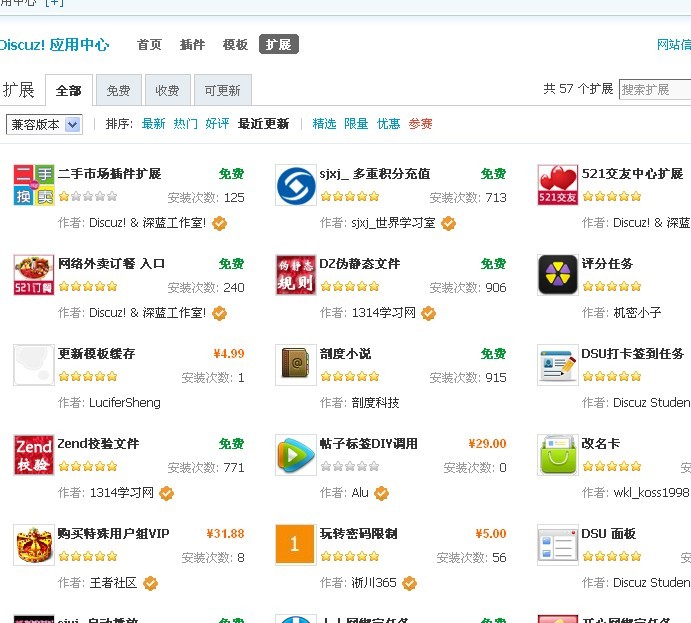Sort extensions by 最近更新

[x=264, y=124]
